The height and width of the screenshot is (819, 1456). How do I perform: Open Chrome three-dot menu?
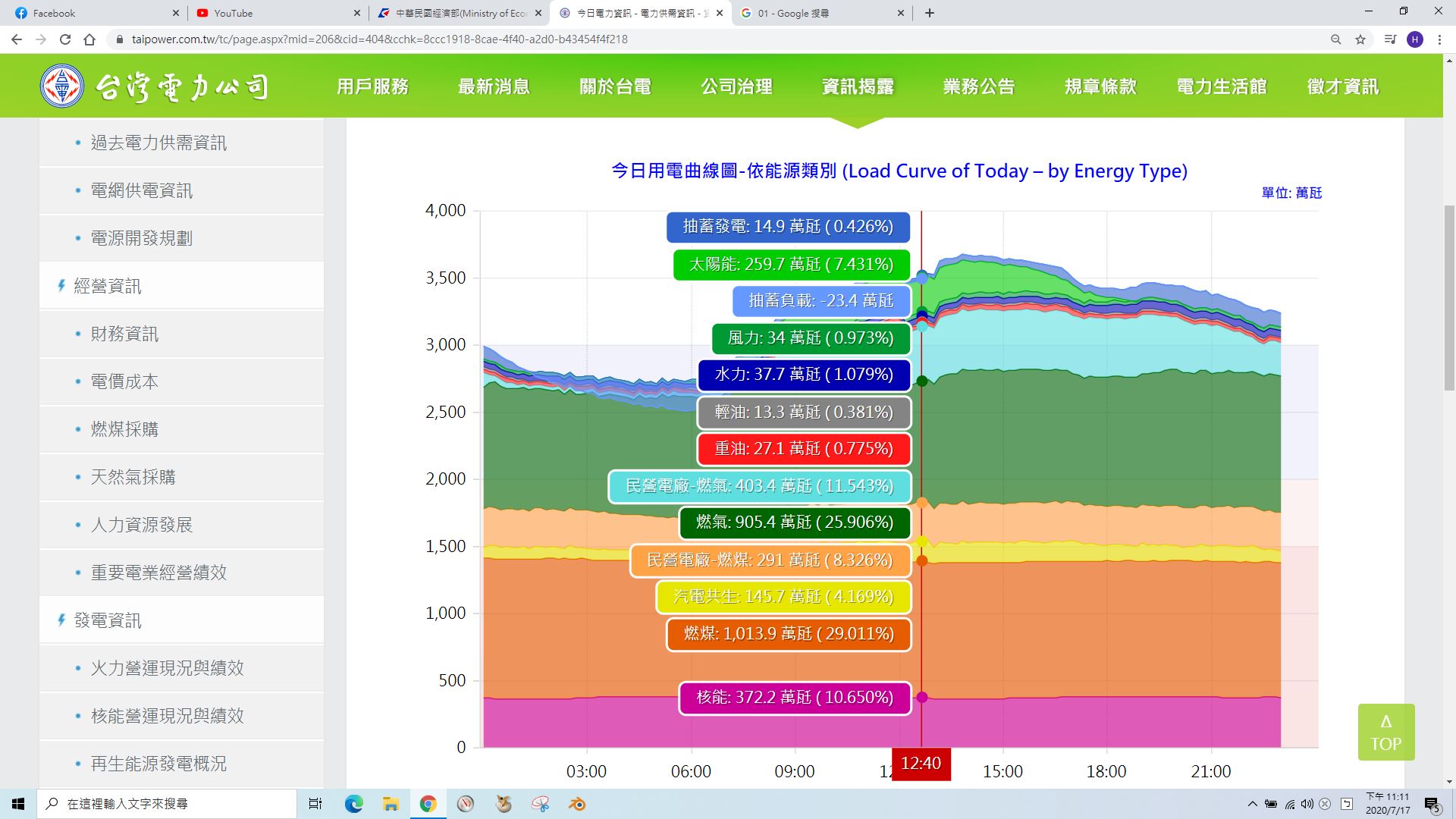click(x=1439, y=39)
